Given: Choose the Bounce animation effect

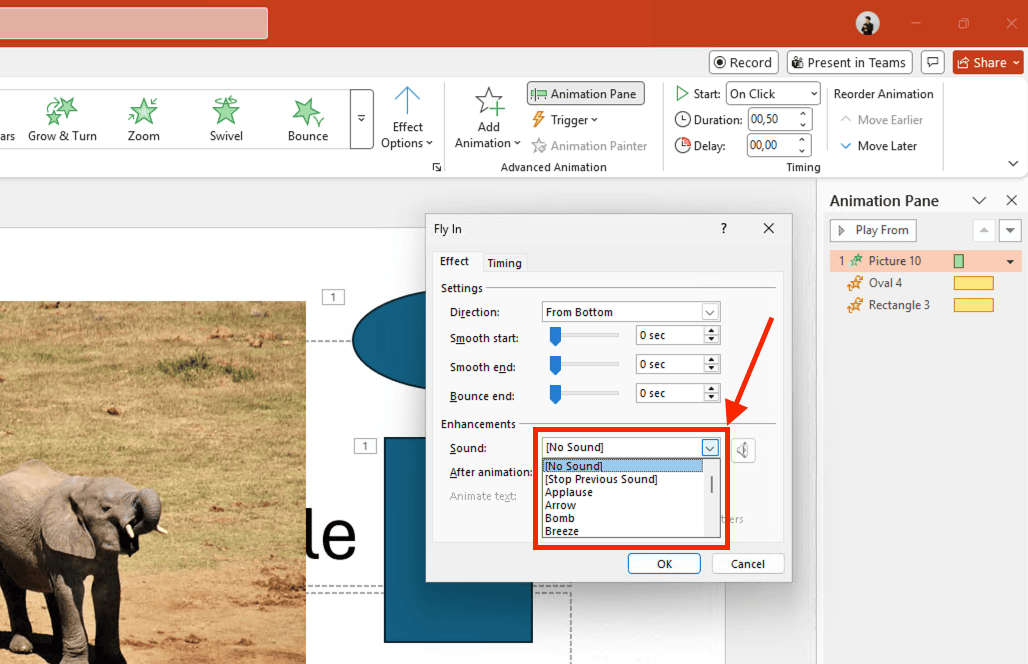Looking at the screenshot, I should coord(307,119).
